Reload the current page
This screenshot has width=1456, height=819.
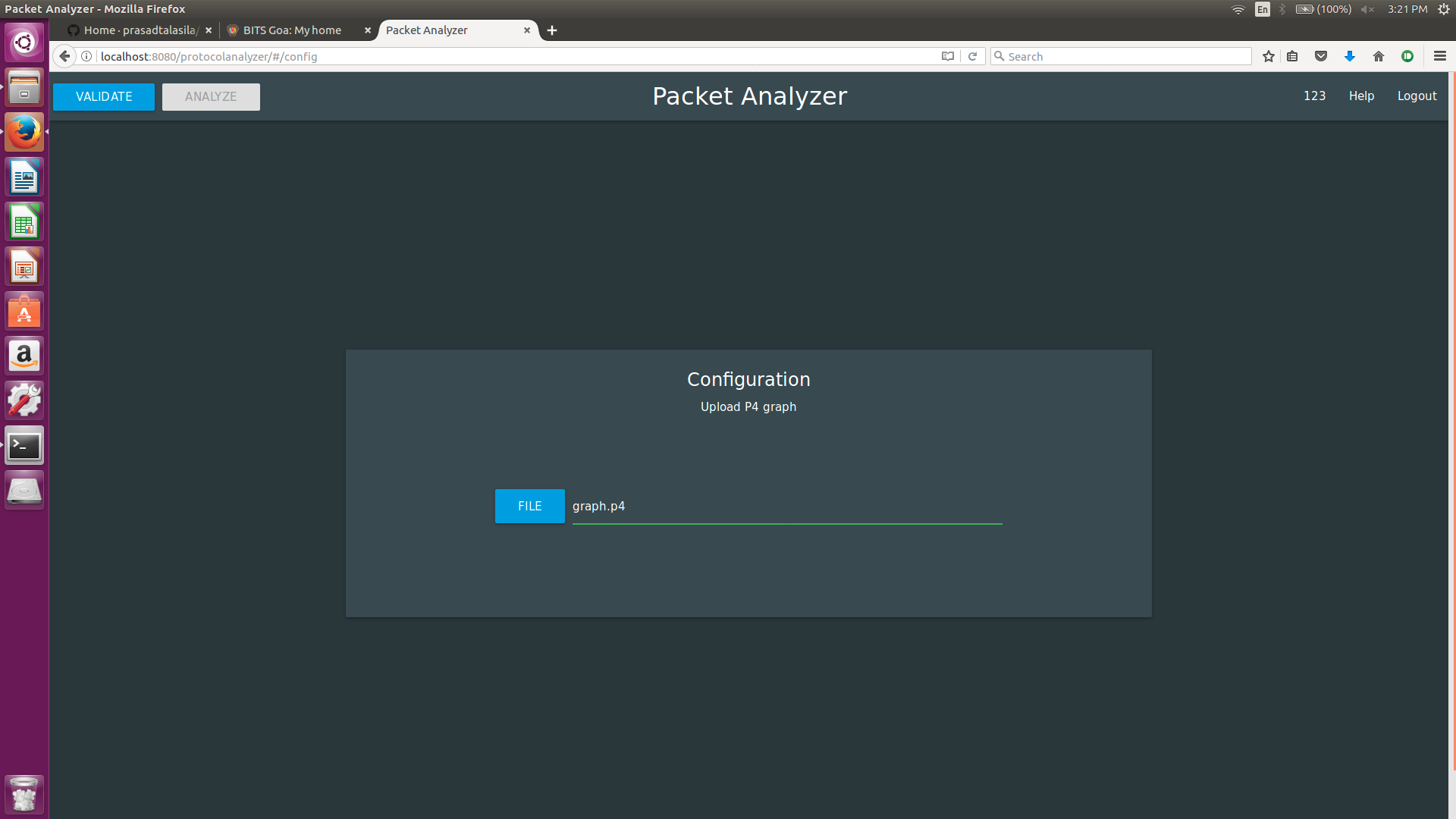click(972, 56)
